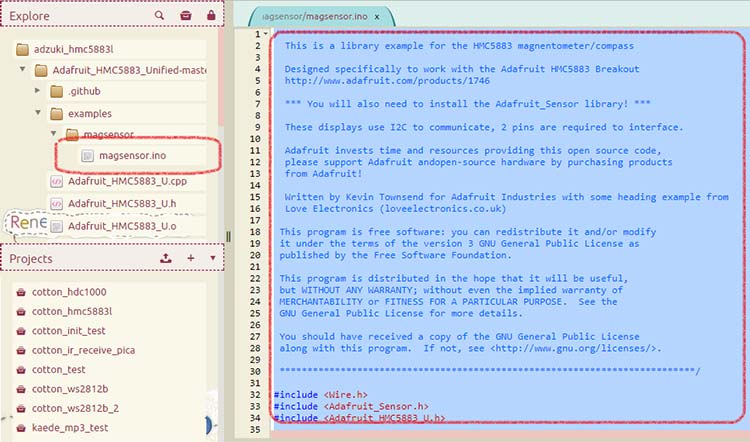The image size is (750, 442).
Task: Click the Projects panel header
Action: pyautogui.click(x=112, y=258)
